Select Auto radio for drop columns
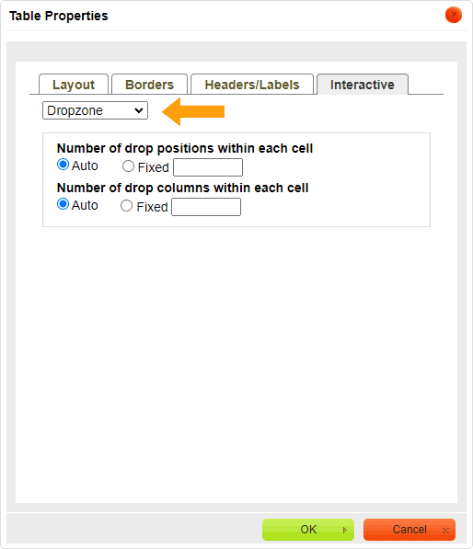This screenshot has height=549, width=473. point(63,204)
